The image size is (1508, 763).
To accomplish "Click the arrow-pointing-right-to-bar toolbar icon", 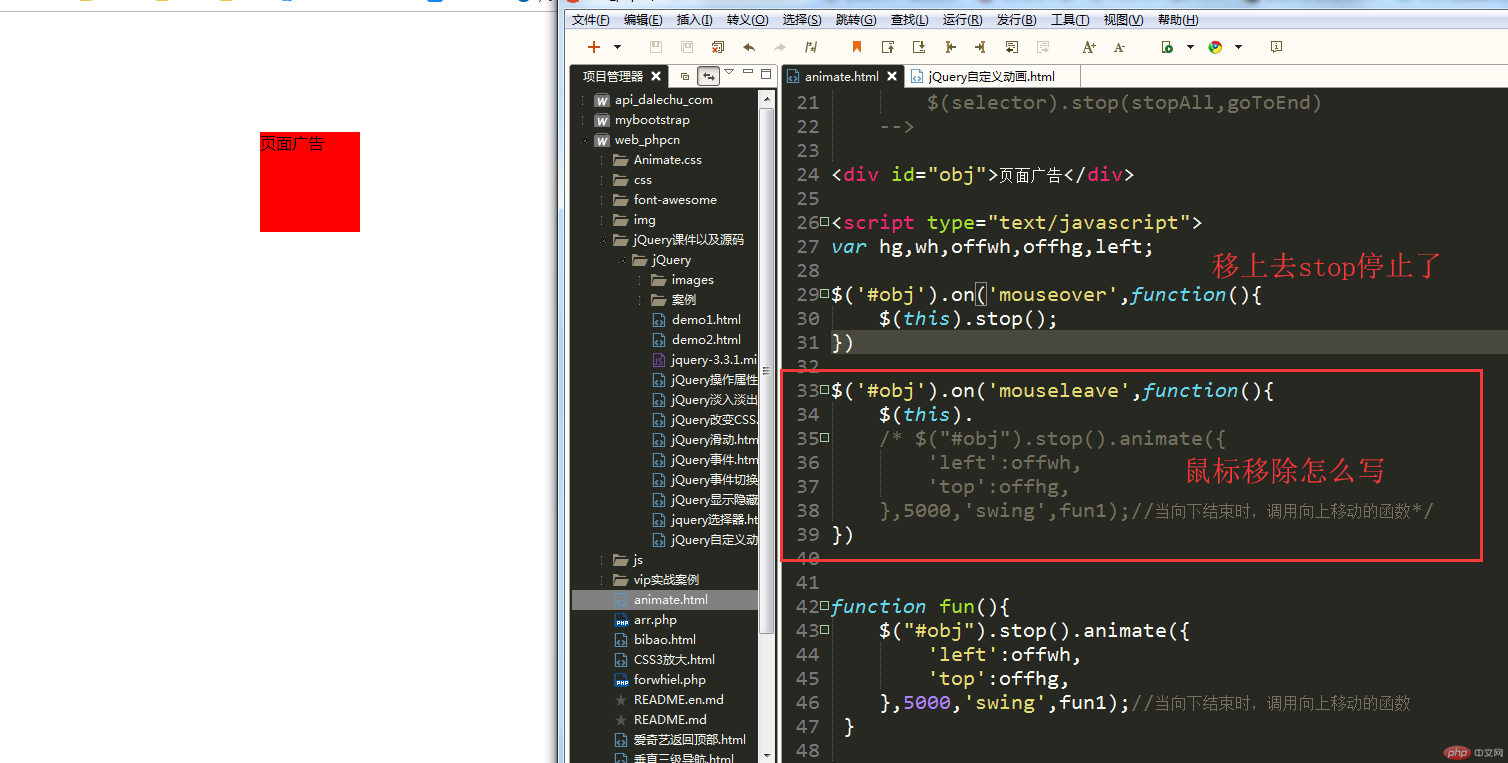I will pos(980,47).
